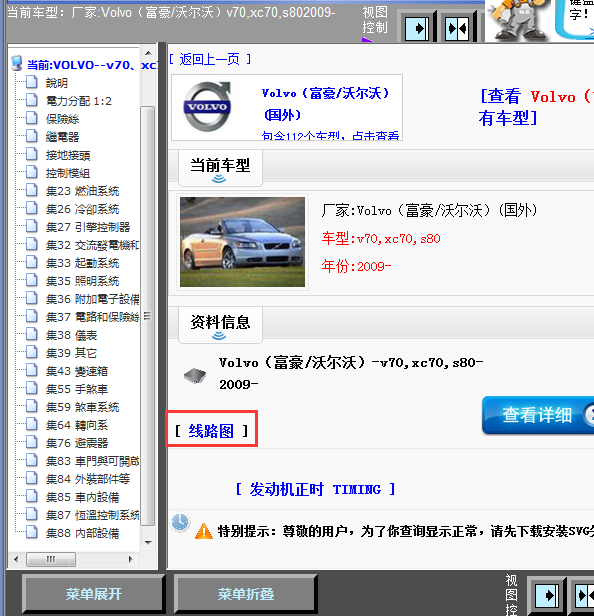Select 集37 電路和保險絲 tree item
This screenshot has height=616, width=594.
pos(92,317)
